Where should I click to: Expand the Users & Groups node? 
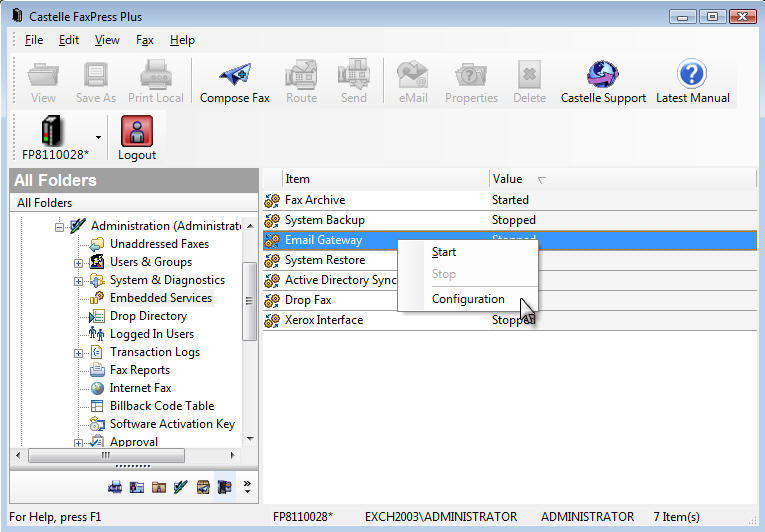(x=79, y=262)
